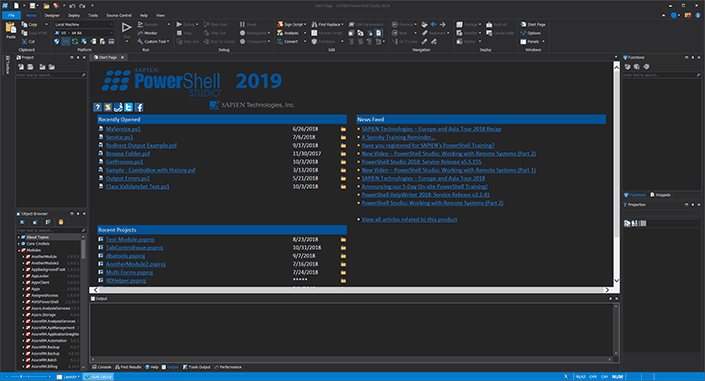This screenshot has width=705, height=381.
Task: Click the new file icon in quick access toolbar
Action: pos(16,6)
